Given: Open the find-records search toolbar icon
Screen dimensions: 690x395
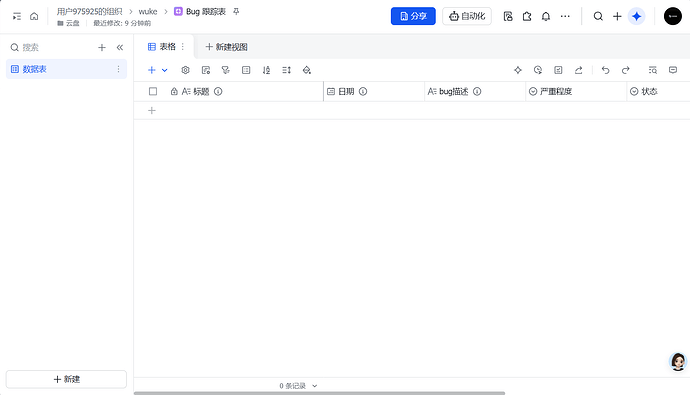Looking at the screenshot, I should pyautogui.click(x=653, y=70).
